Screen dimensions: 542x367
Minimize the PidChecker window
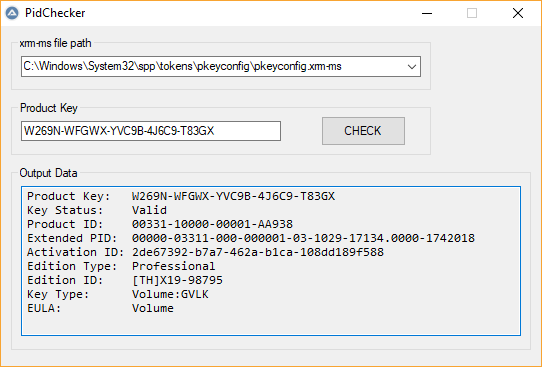click(427, 13)
